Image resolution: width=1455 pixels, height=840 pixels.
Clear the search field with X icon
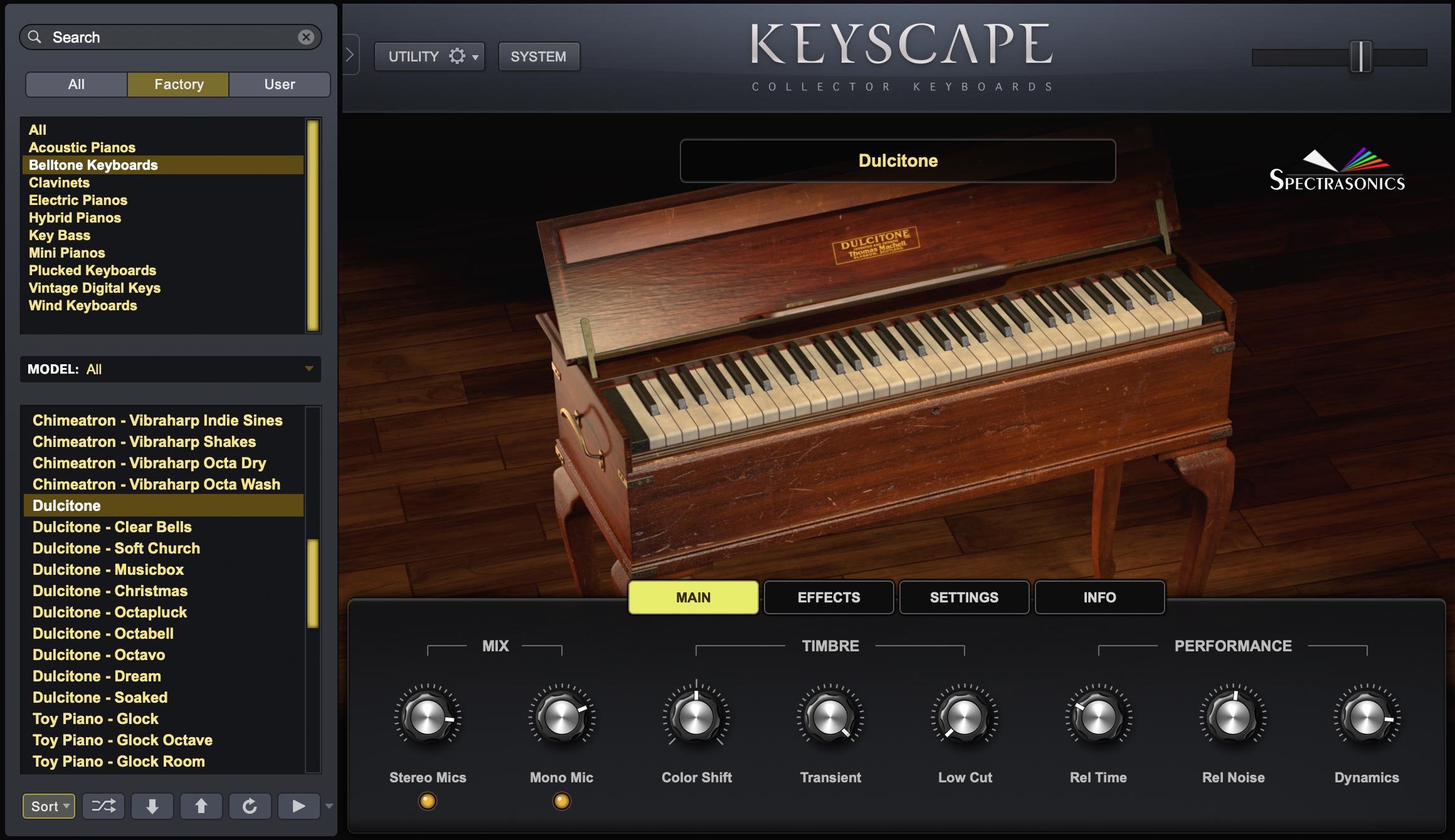pos(306,37)
